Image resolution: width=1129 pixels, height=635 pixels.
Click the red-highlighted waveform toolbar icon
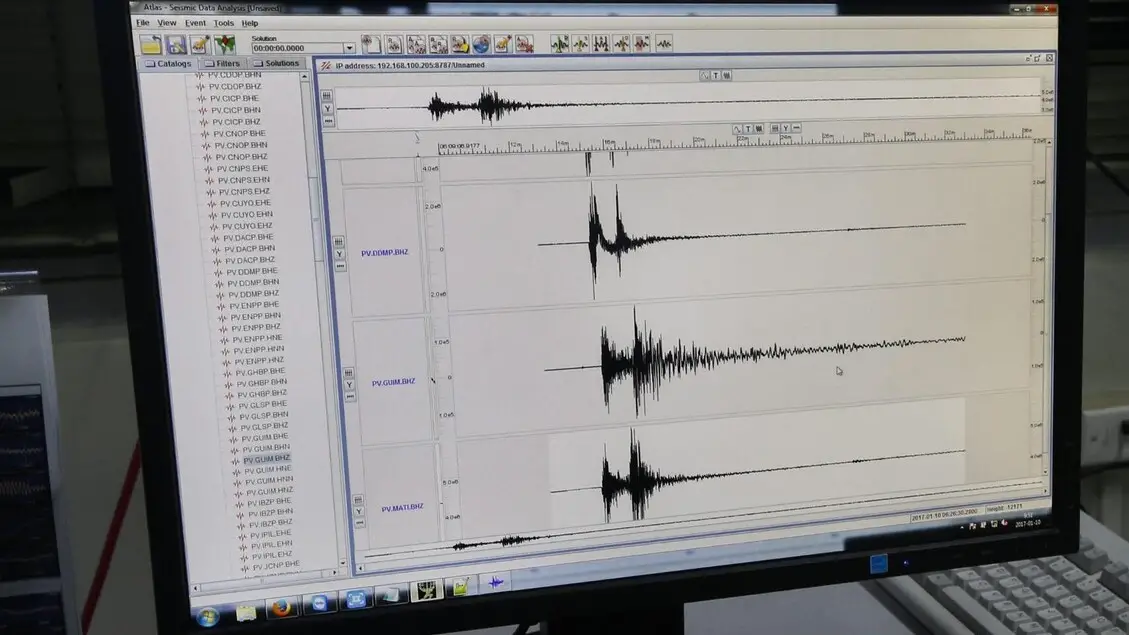point(642,44)
